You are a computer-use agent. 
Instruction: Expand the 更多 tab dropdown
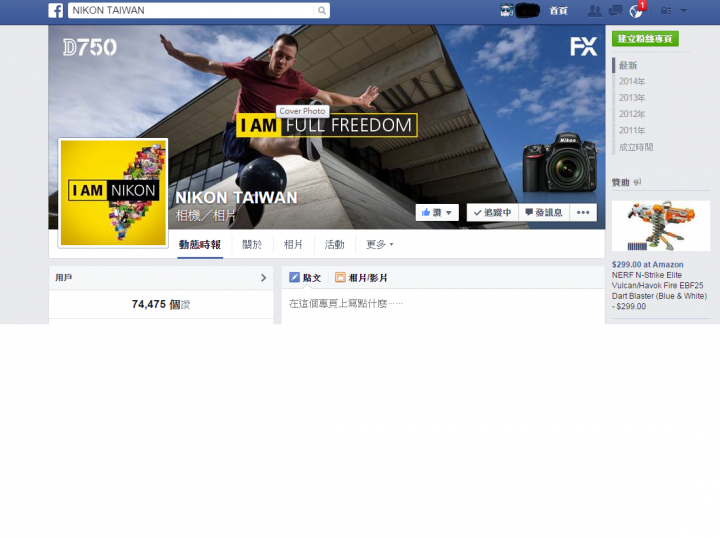click(379, 245)
